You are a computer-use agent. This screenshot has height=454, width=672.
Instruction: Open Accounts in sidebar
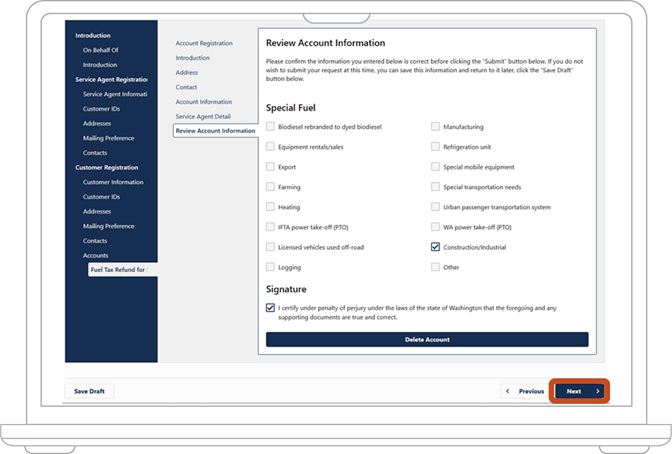point(95,256)
